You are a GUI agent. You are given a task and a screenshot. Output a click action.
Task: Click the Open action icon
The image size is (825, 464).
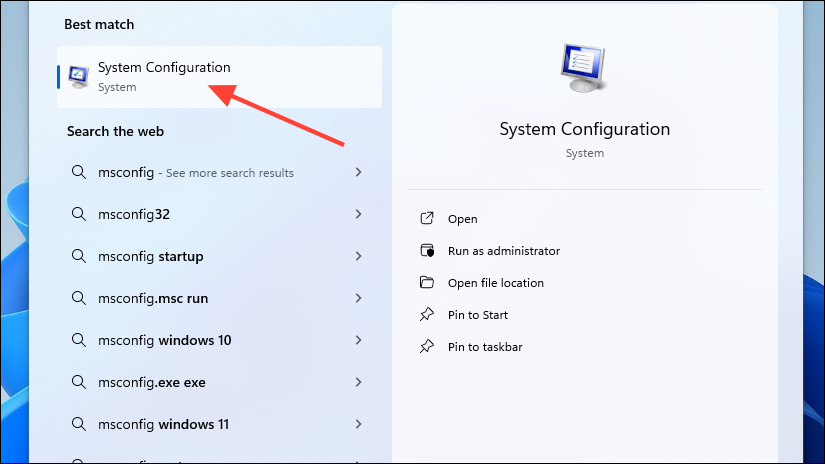427,218
